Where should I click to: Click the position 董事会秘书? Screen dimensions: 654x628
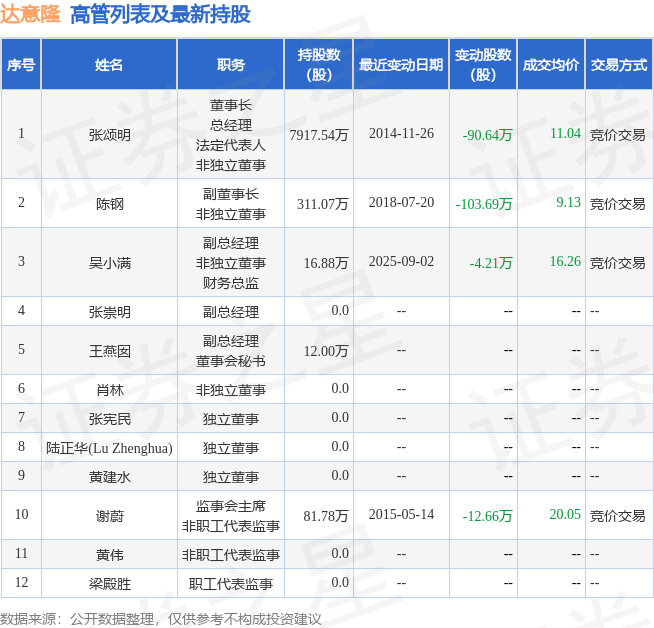pyautogui.click(x=231, y=361)
